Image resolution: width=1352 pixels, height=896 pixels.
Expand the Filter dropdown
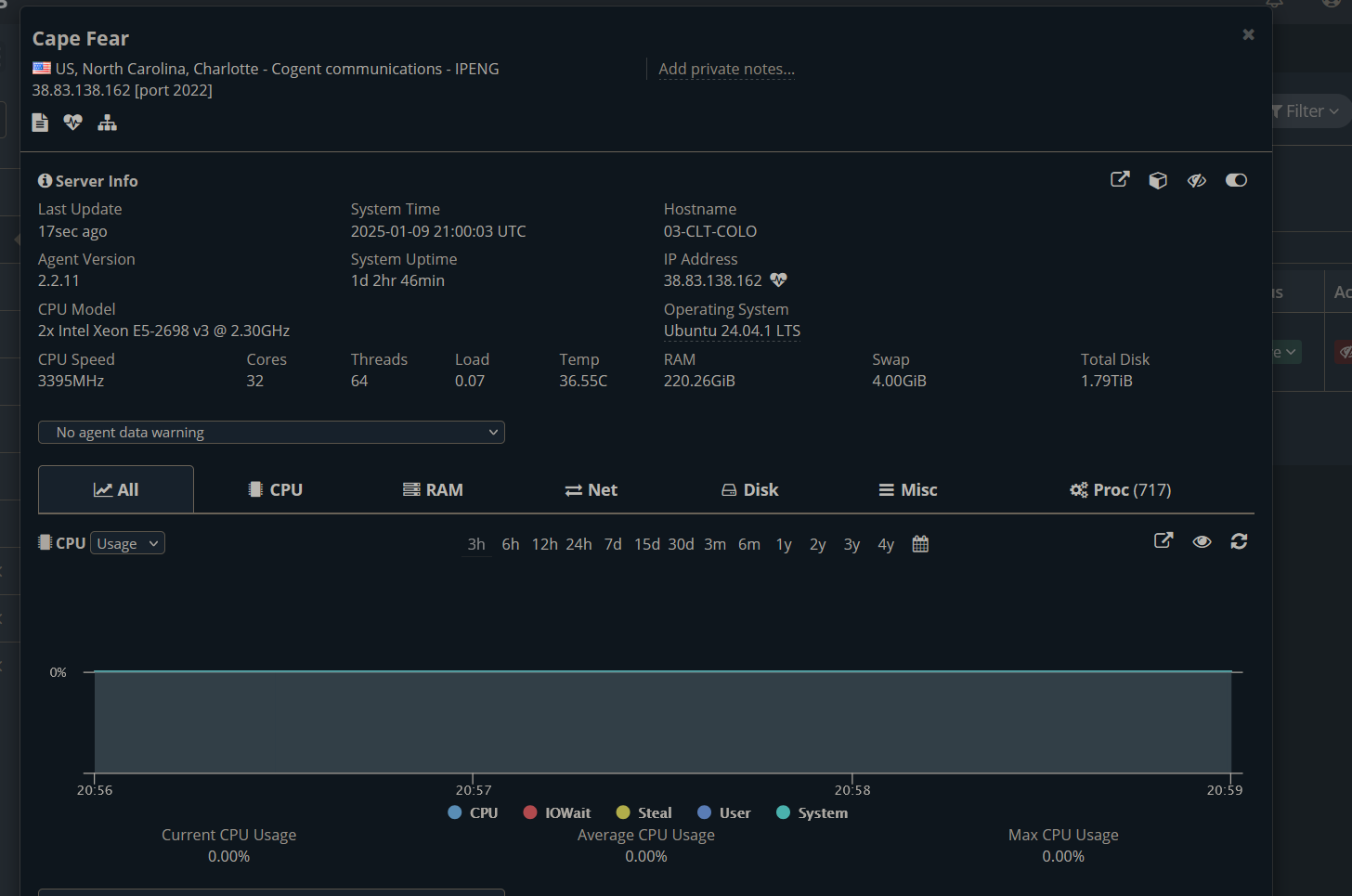(x=1308, y=111)
